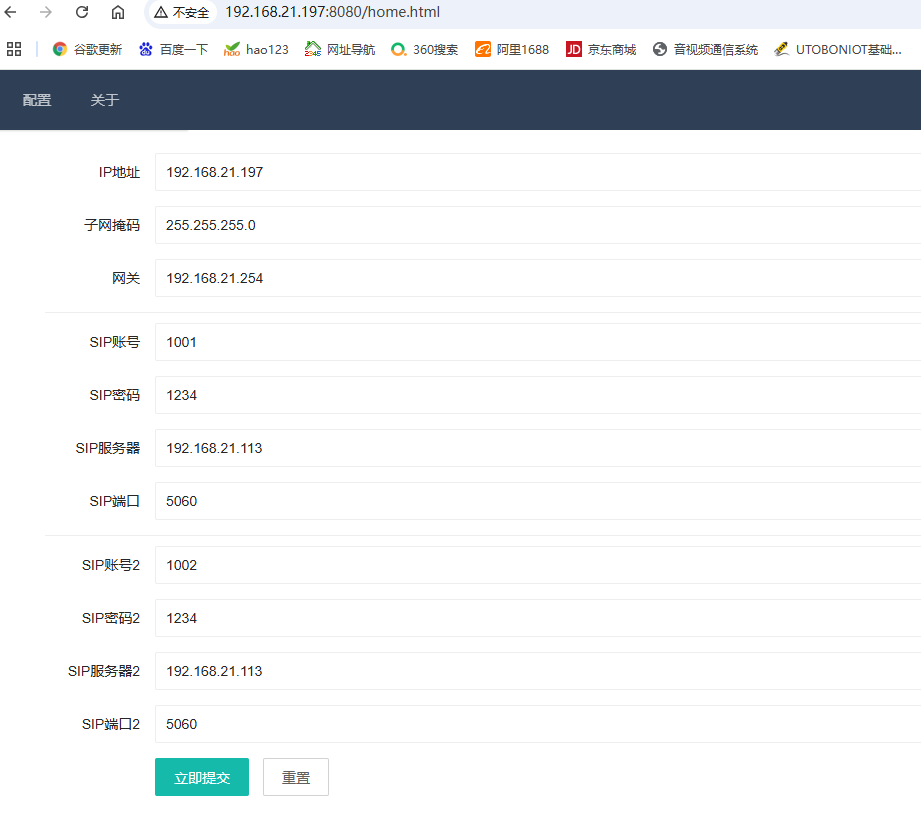This screenshot has height=823, width=921.
Task: Open the apps grid in bookmarks bar
Action: tap(14, 49)
